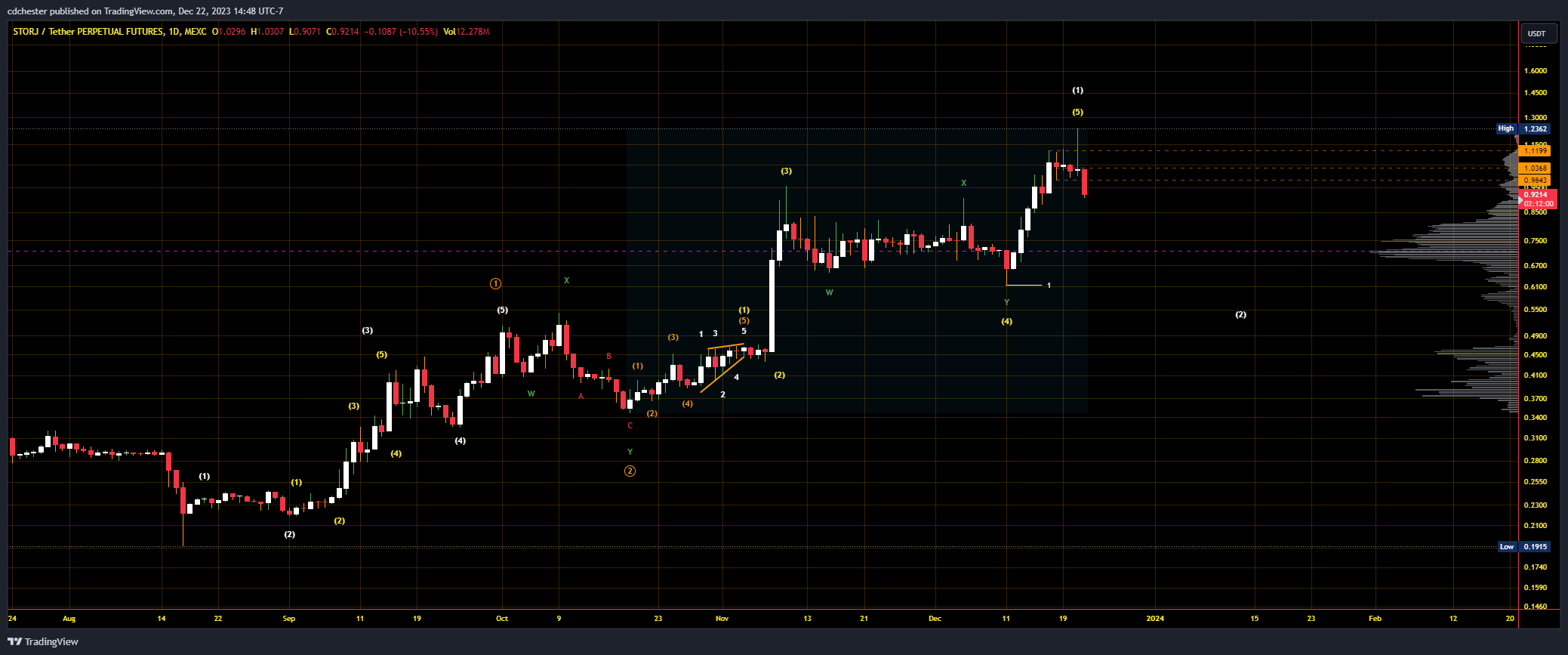Select the orange 1.1199 price tag
Screen dimensions: 1568x655
1536,151
